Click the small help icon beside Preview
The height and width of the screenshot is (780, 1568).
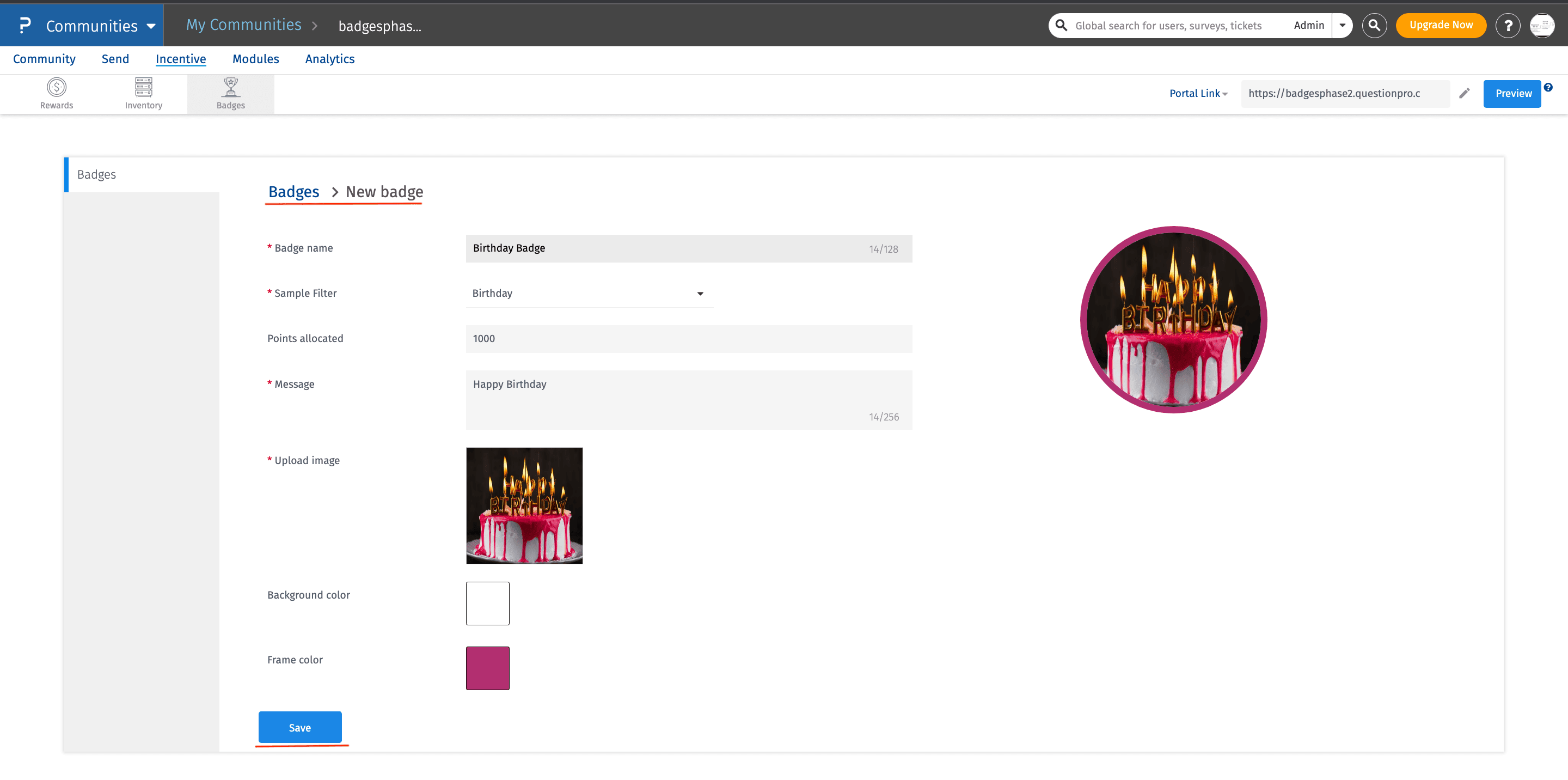point(1548,87)
